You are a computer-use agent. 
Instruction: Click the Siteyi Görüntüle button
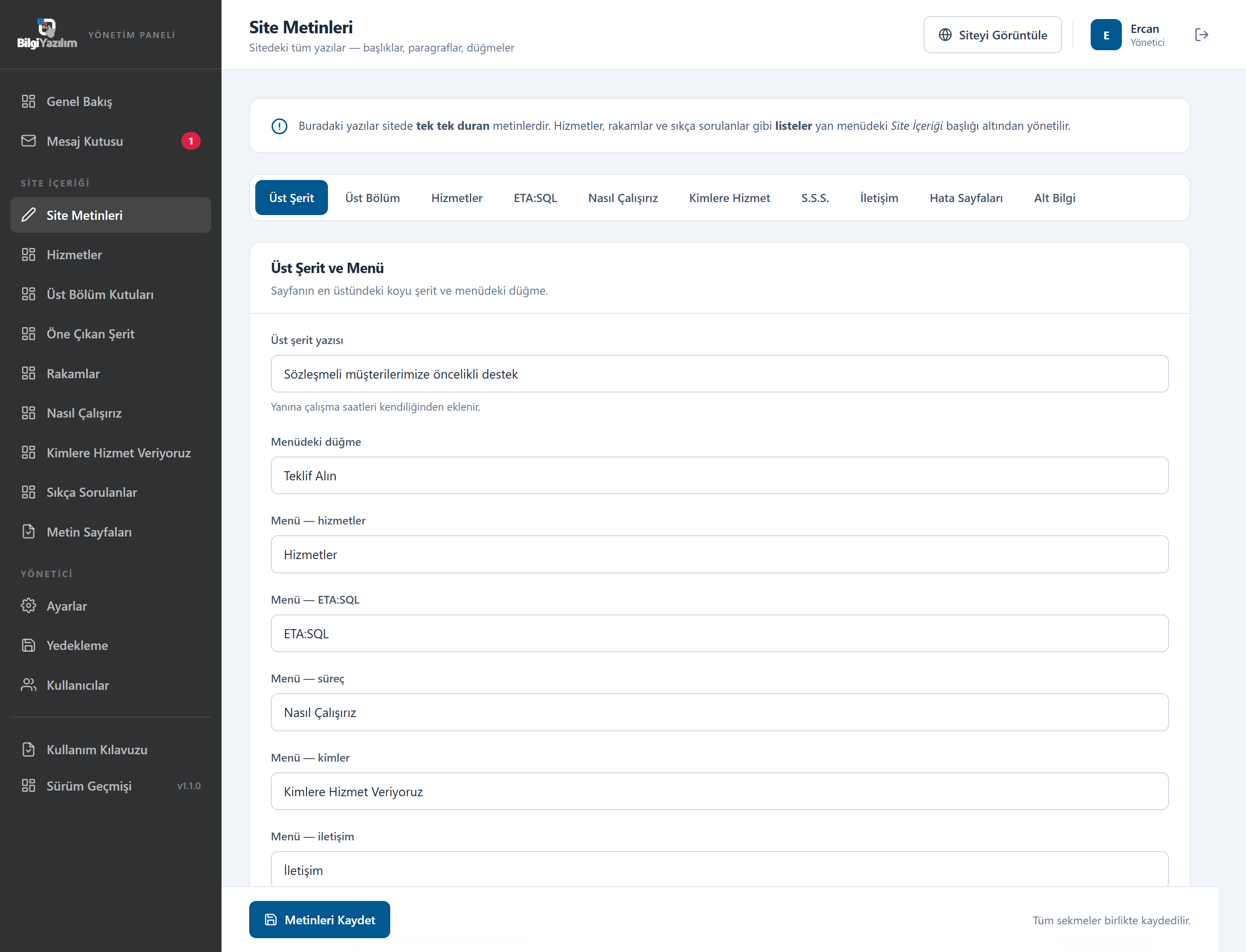993,35
